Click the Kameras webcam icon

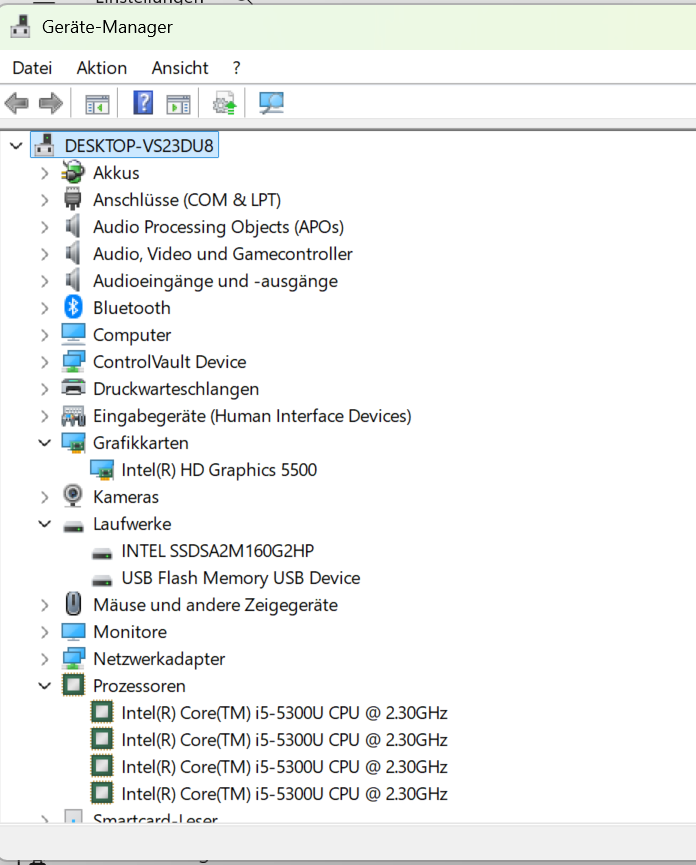tap(73, 496)
